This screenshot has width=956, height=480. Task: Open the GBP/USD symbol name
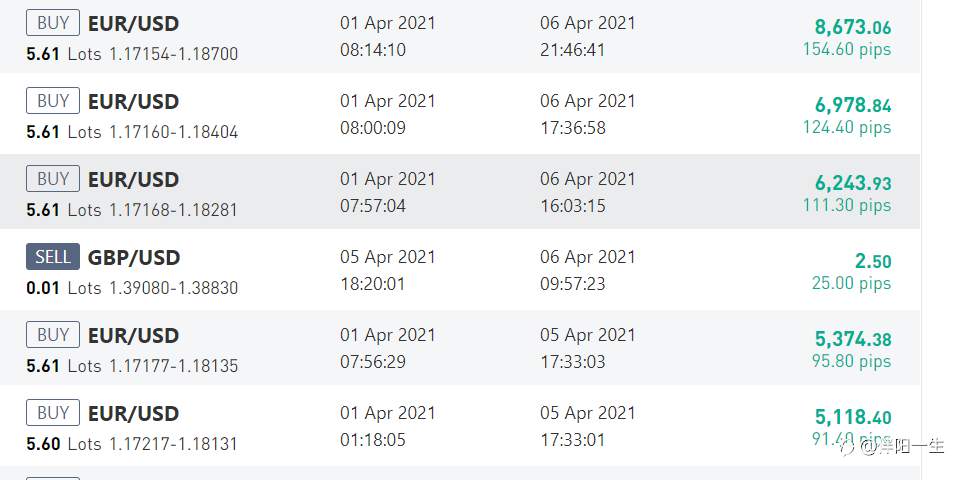(x=134, y=257)
